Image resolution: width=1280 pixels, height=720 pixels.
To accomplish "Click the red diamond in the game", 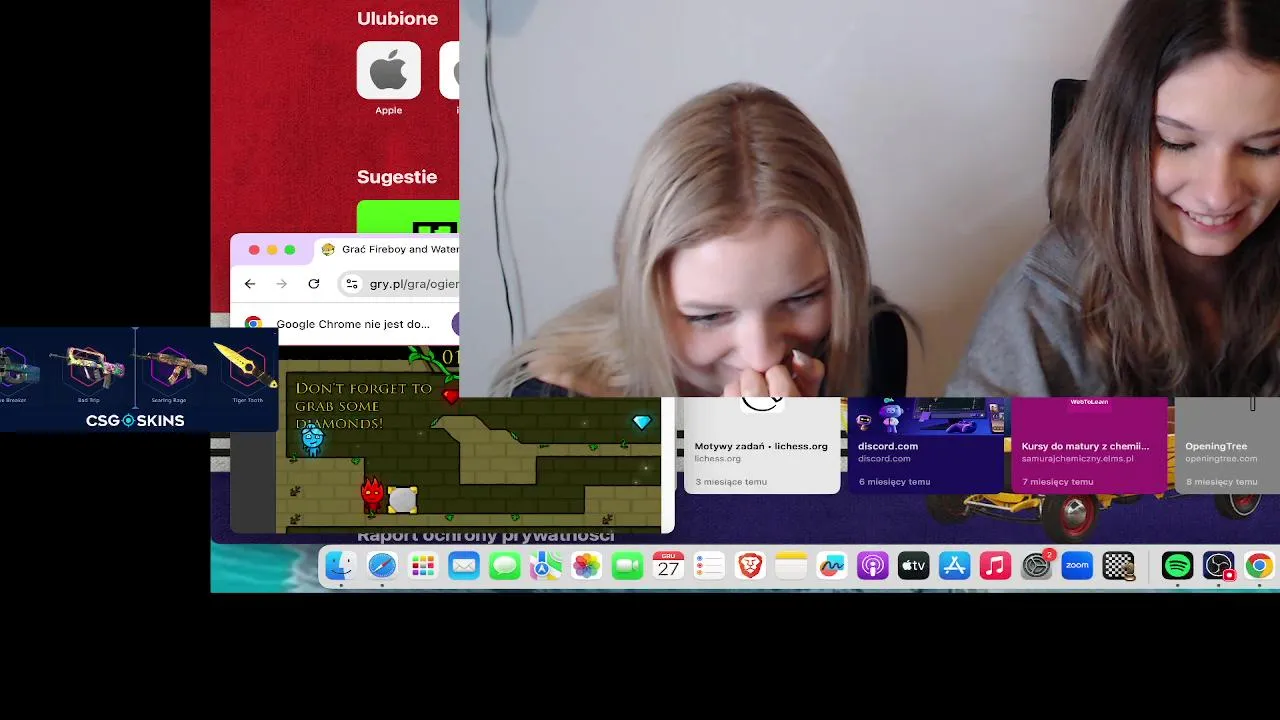I will tap(450, 398).
